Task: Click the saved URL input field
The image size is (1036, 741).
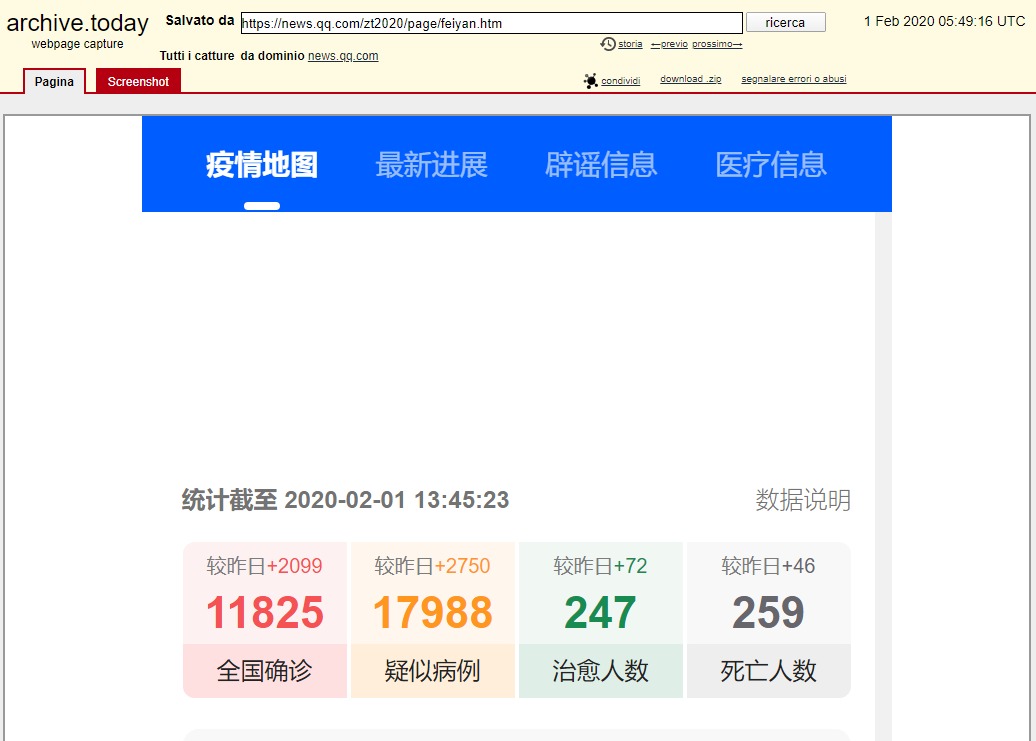Action: pos(492,23)
